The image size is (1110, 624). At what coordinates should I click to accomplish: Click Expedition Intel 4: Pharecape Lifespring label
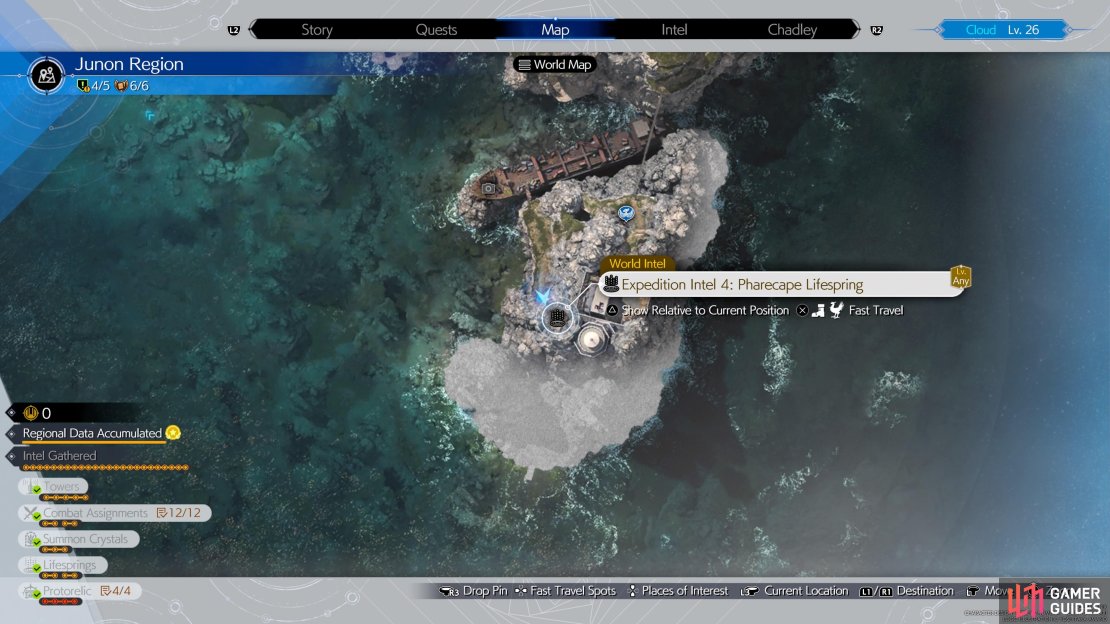click(742, 285)
